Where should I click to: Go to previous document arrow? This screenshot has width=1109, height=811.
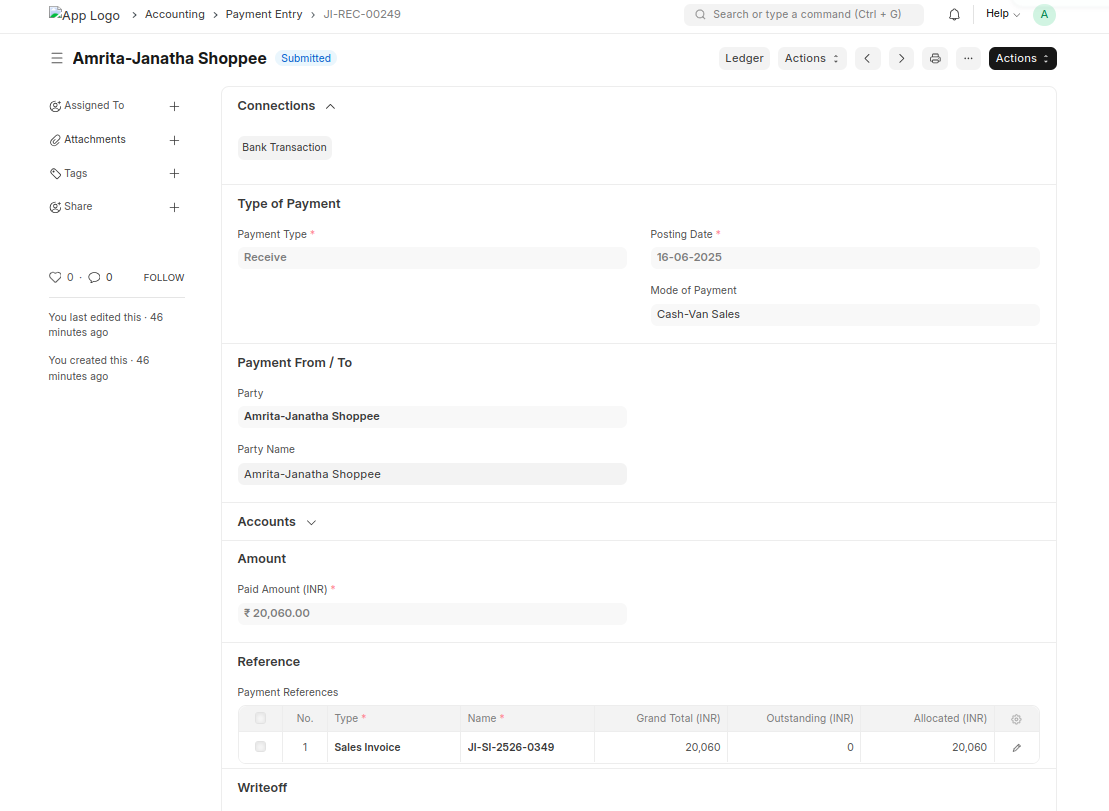click(867, 59)
